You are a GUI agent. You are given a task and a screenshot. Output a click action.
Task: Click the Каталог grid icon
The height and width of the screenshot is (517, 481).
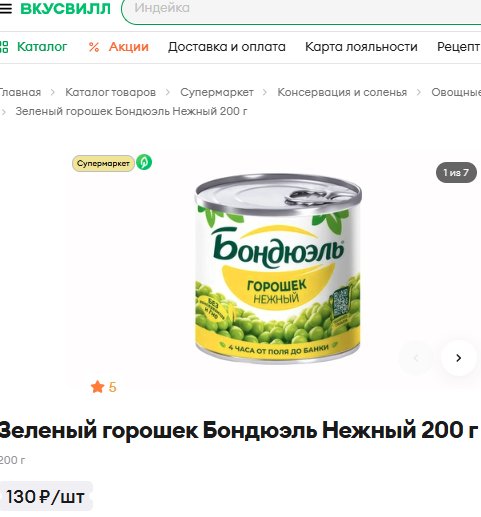(x=4, y=47)
